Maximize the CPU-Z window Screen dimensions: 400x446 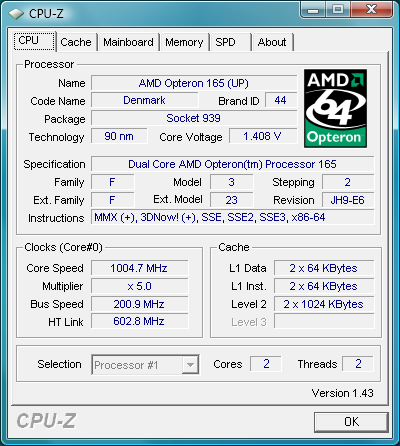pos(338,9)
